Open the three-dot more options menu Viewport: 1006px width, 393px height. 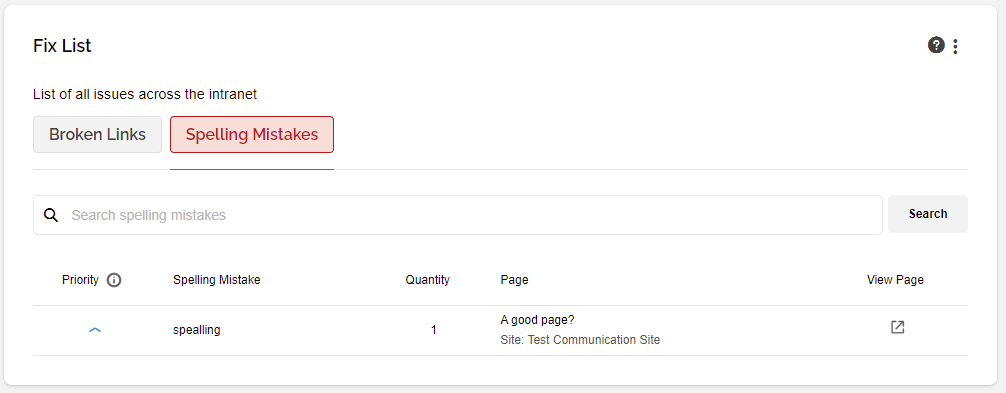click(x=955, y=46)
